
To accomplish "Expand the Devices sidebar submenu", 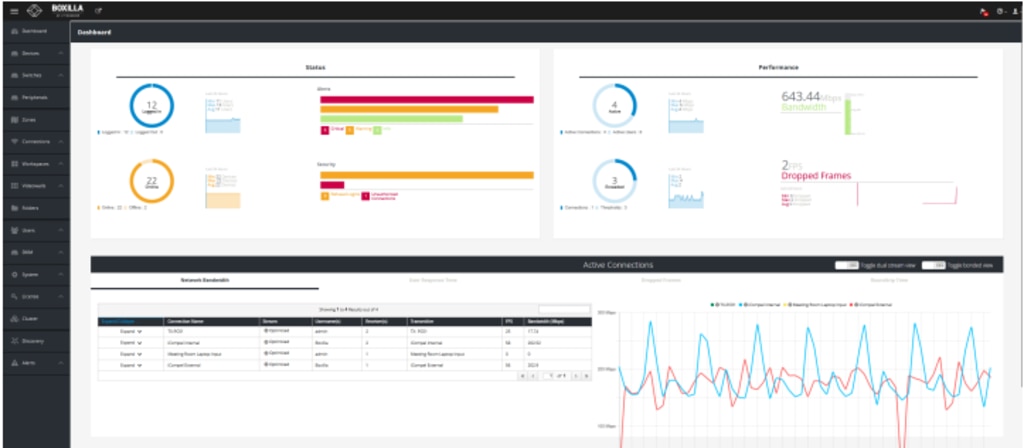I will (x=61, y=53).
